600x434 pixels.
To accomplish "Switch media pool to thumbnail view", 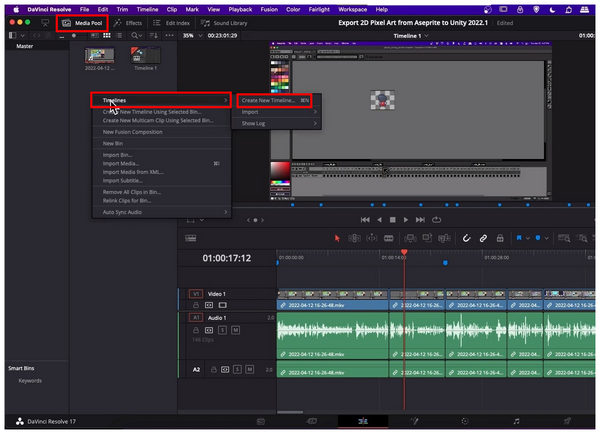I will [107, 36].
